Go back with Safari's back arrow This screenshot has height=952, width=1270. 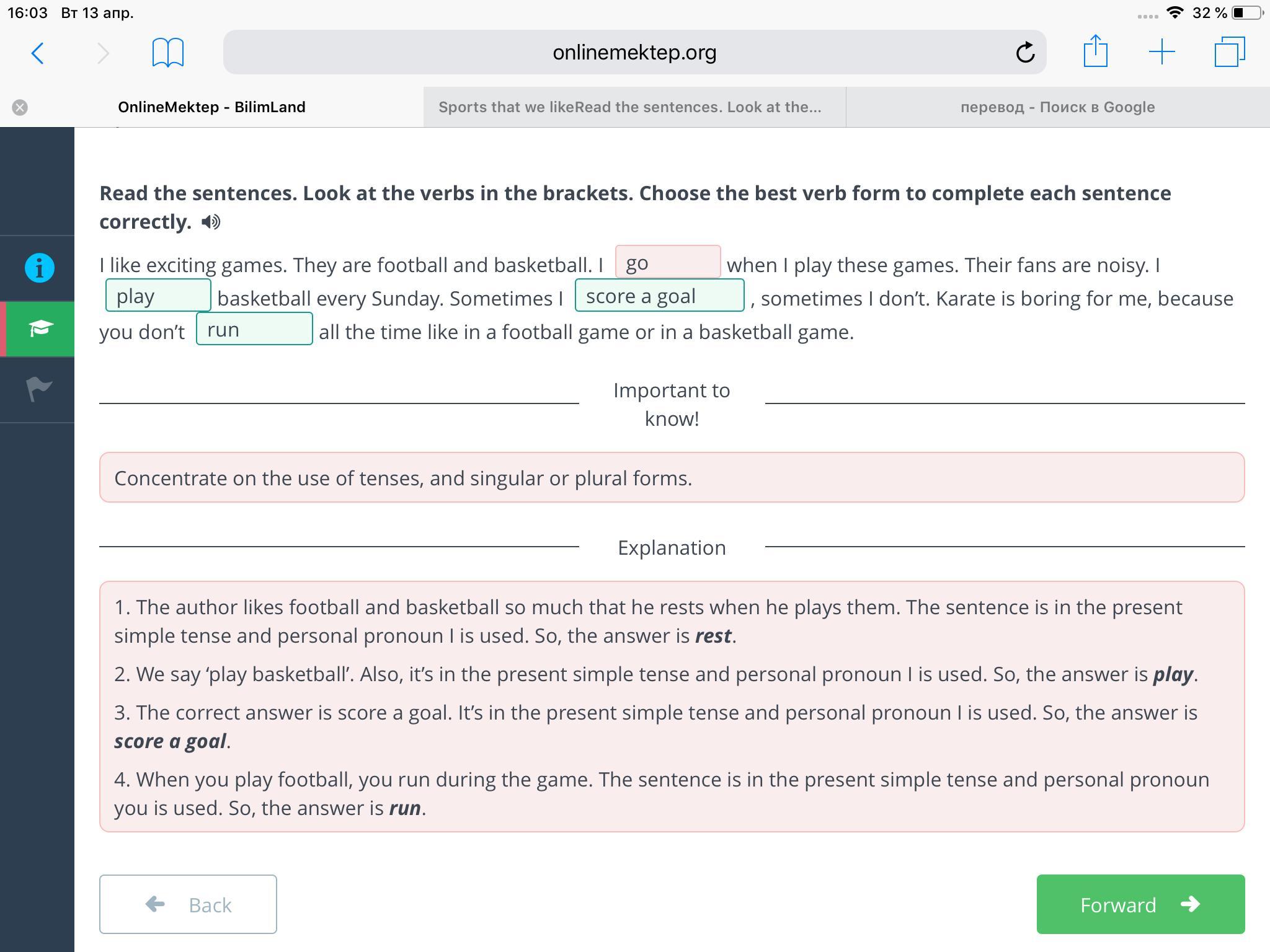(37, 53)
